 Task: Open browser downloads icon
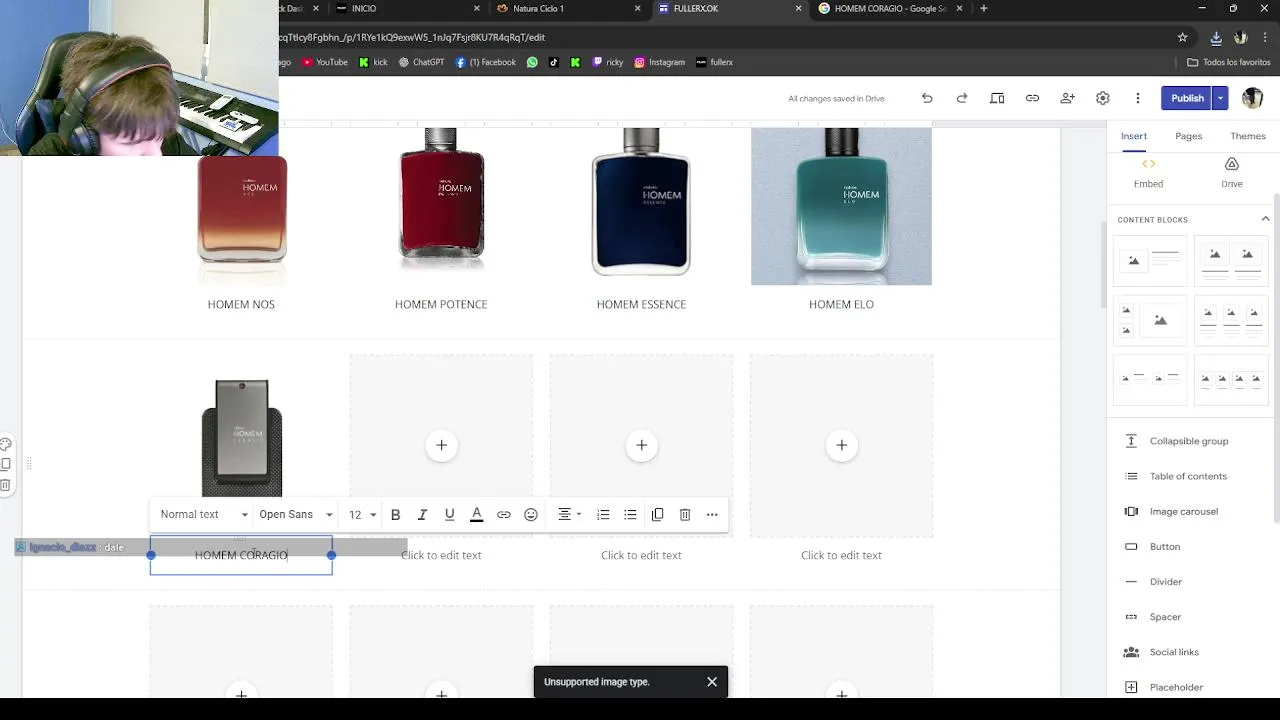click(1216, 37)
